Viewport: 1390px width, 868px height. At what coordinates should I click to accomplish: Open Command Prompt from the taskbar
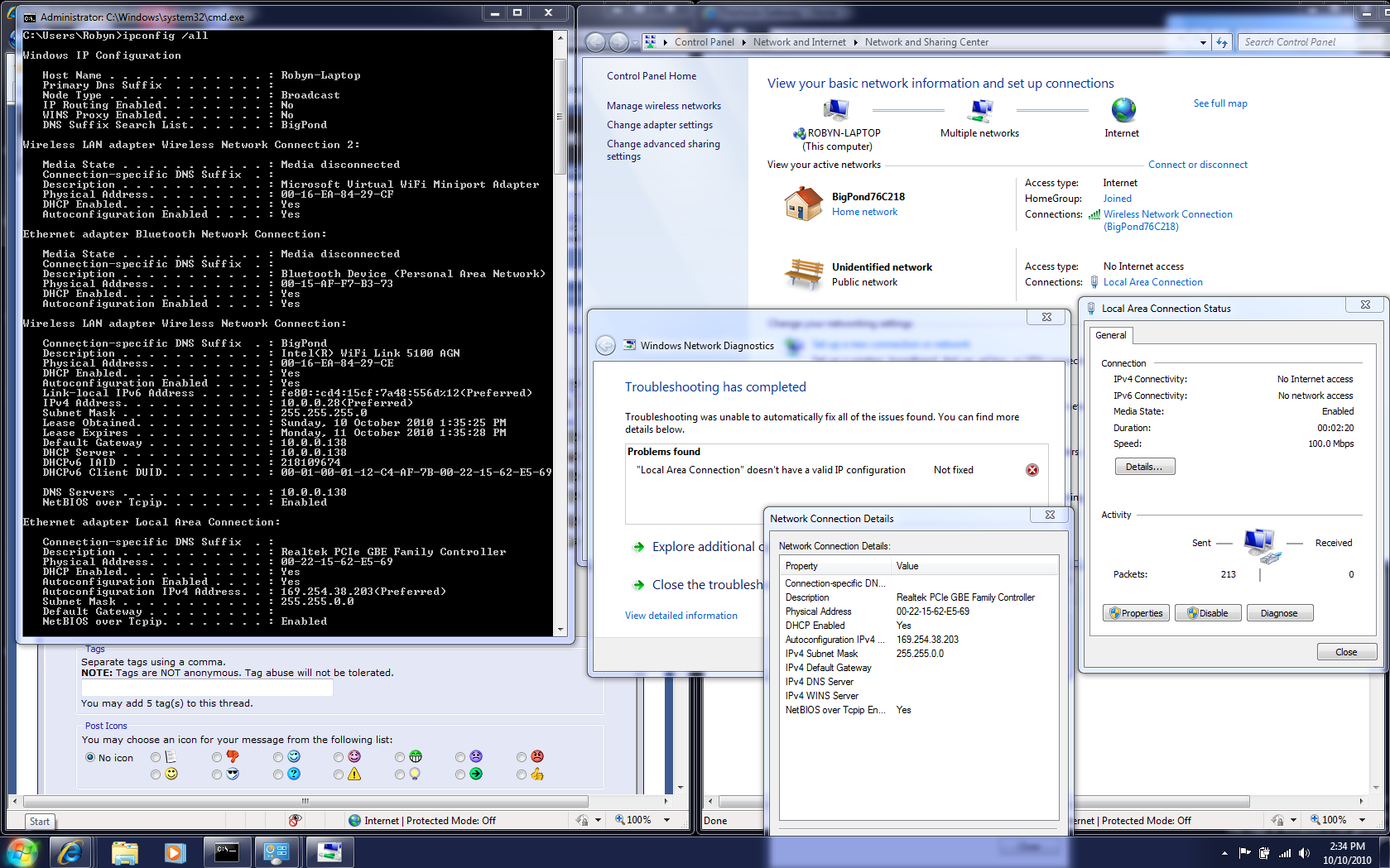(x=227, y=851)
